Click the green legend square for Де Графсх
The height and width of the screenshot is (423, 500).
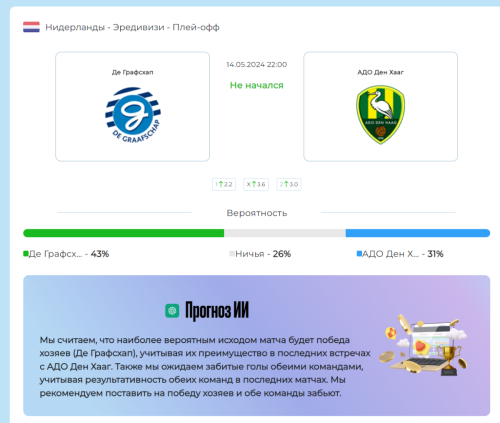(26, 254)
